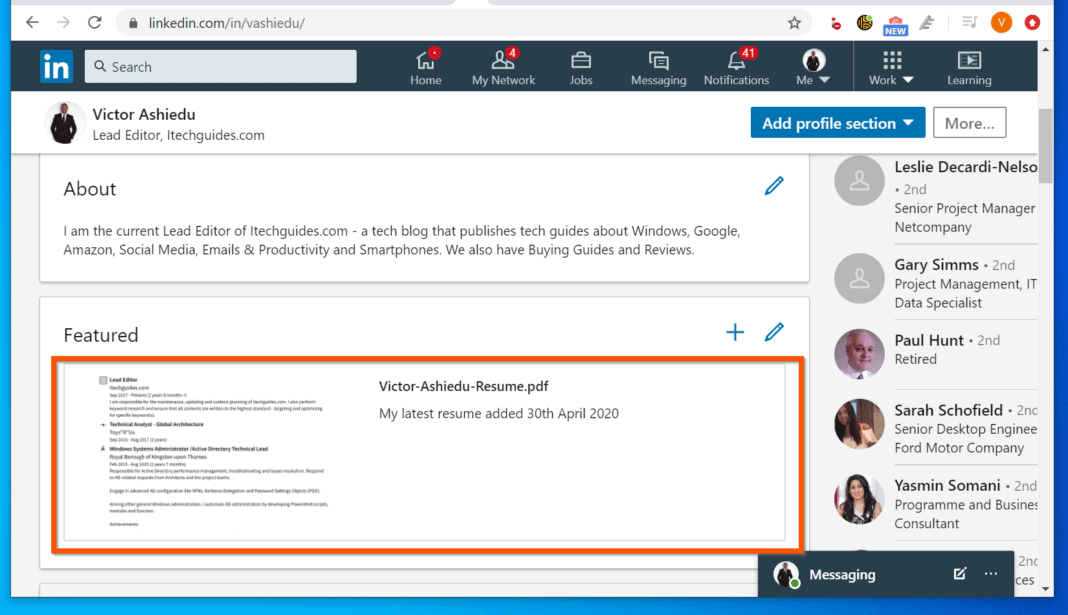Click the pen extension icon in browser toolbar

tap(926, 22)
